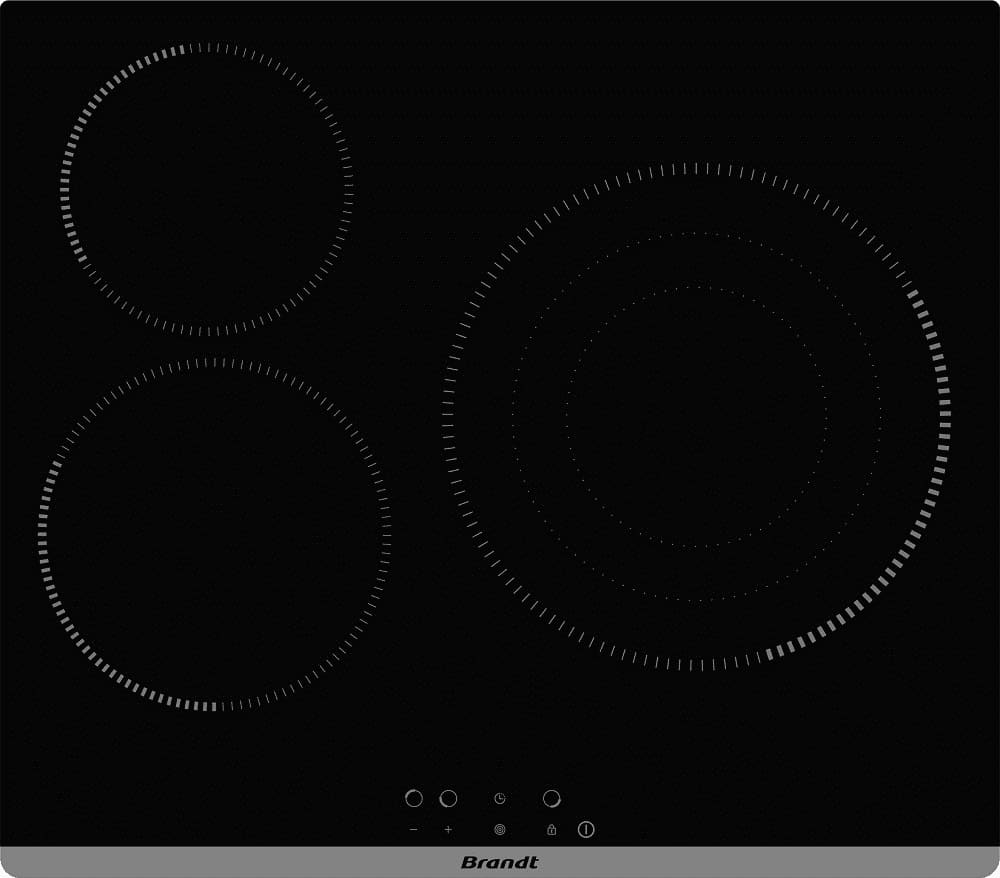Tap the power on/off touch key
1000x878 pixels.
click(x=586, y=830)
